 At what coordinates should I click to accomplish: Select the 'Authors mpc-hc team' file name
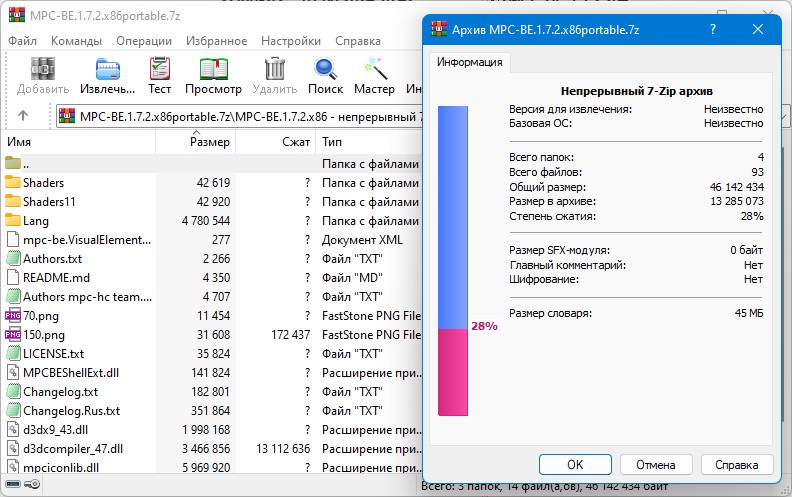(x=87, y=296)
